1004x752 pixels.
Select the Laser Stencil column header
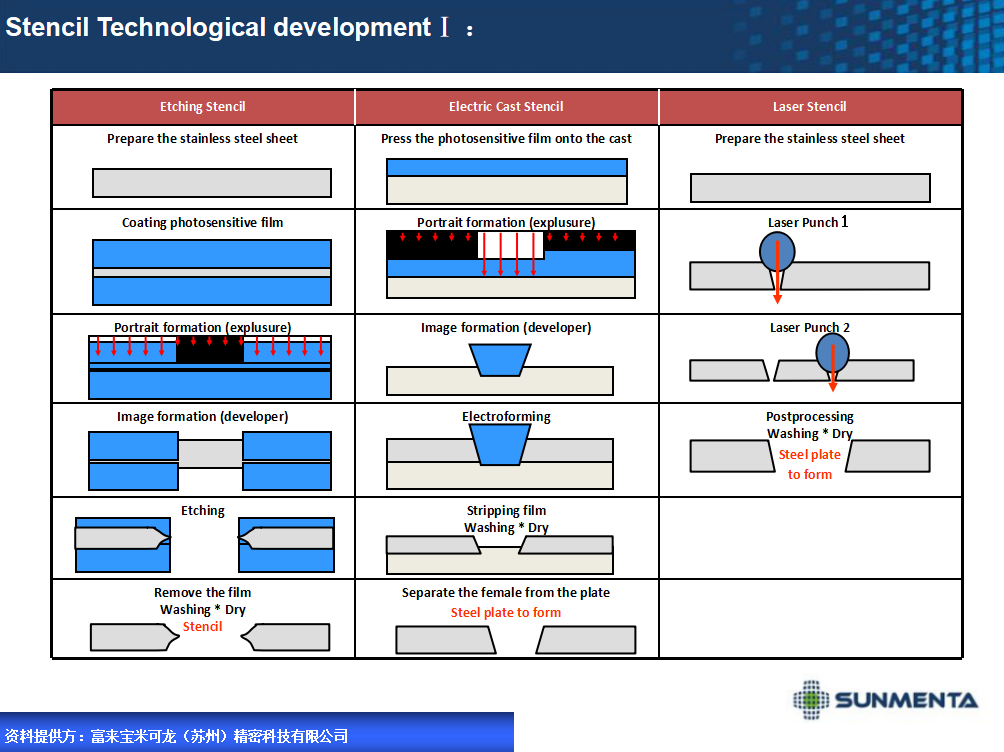(810, 107)
